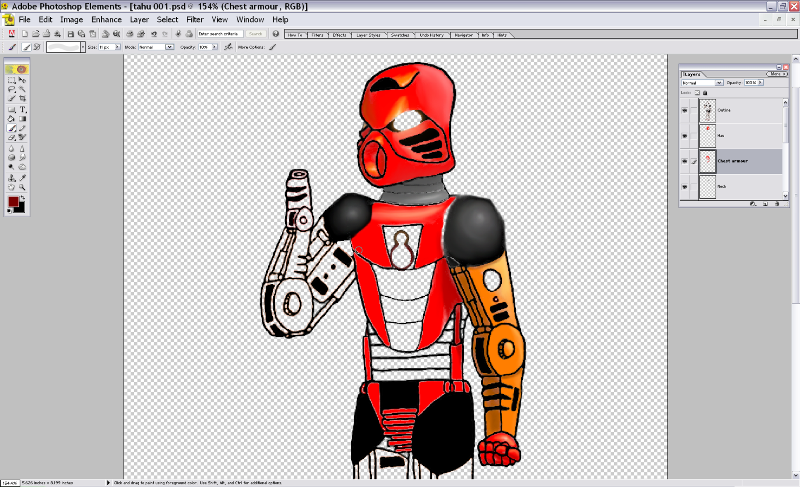
Task: Select the Red Eye Brush tool
Action: (x=22, y=137)
